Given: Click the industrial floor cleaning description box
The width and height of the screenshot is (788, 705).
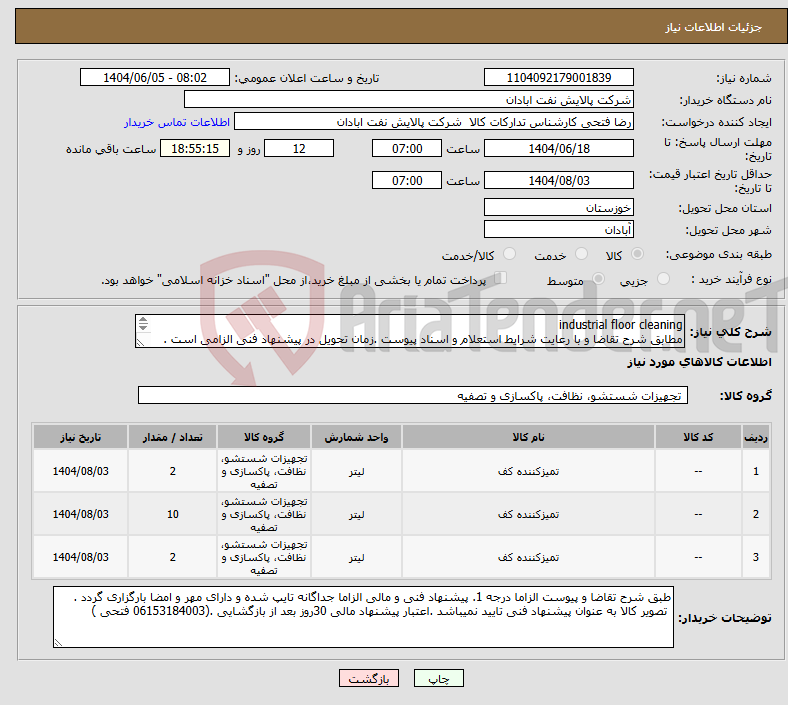Looking at the screenshot, I should tap(410, 331).
